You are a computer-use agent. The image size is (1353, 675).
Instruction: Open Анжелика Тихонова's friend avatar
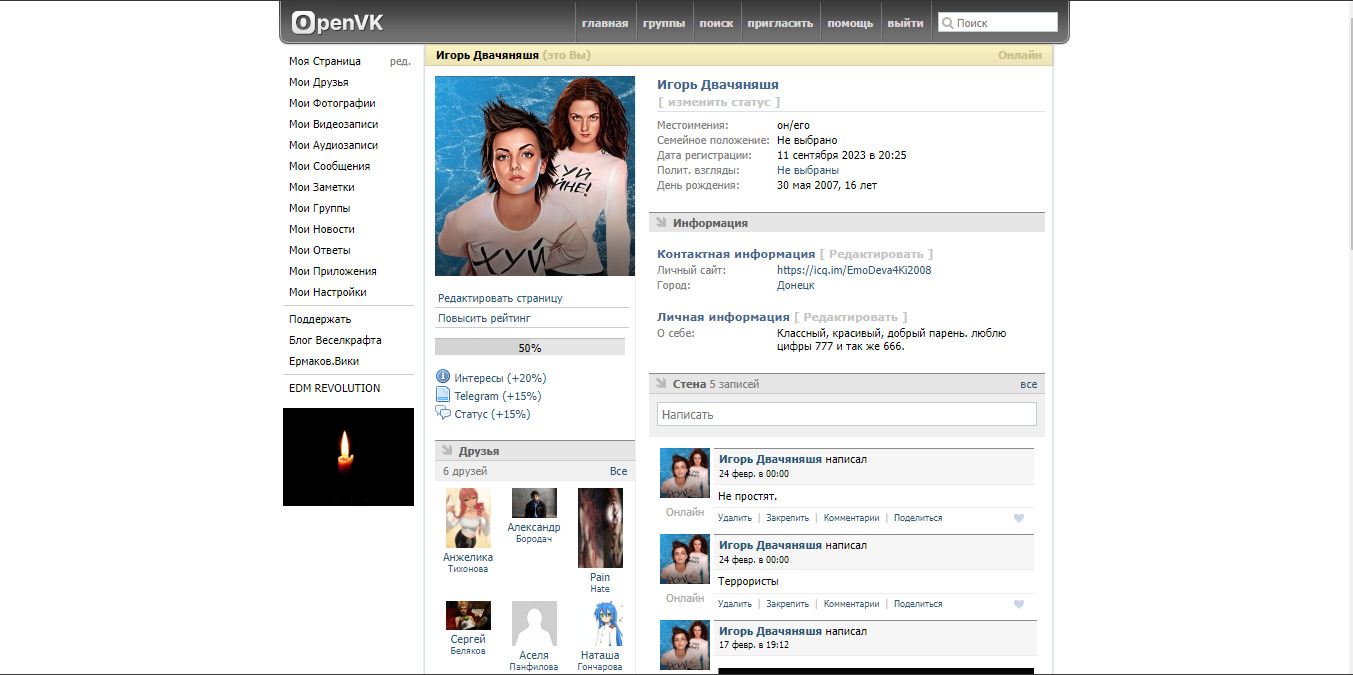coord(468,518)
